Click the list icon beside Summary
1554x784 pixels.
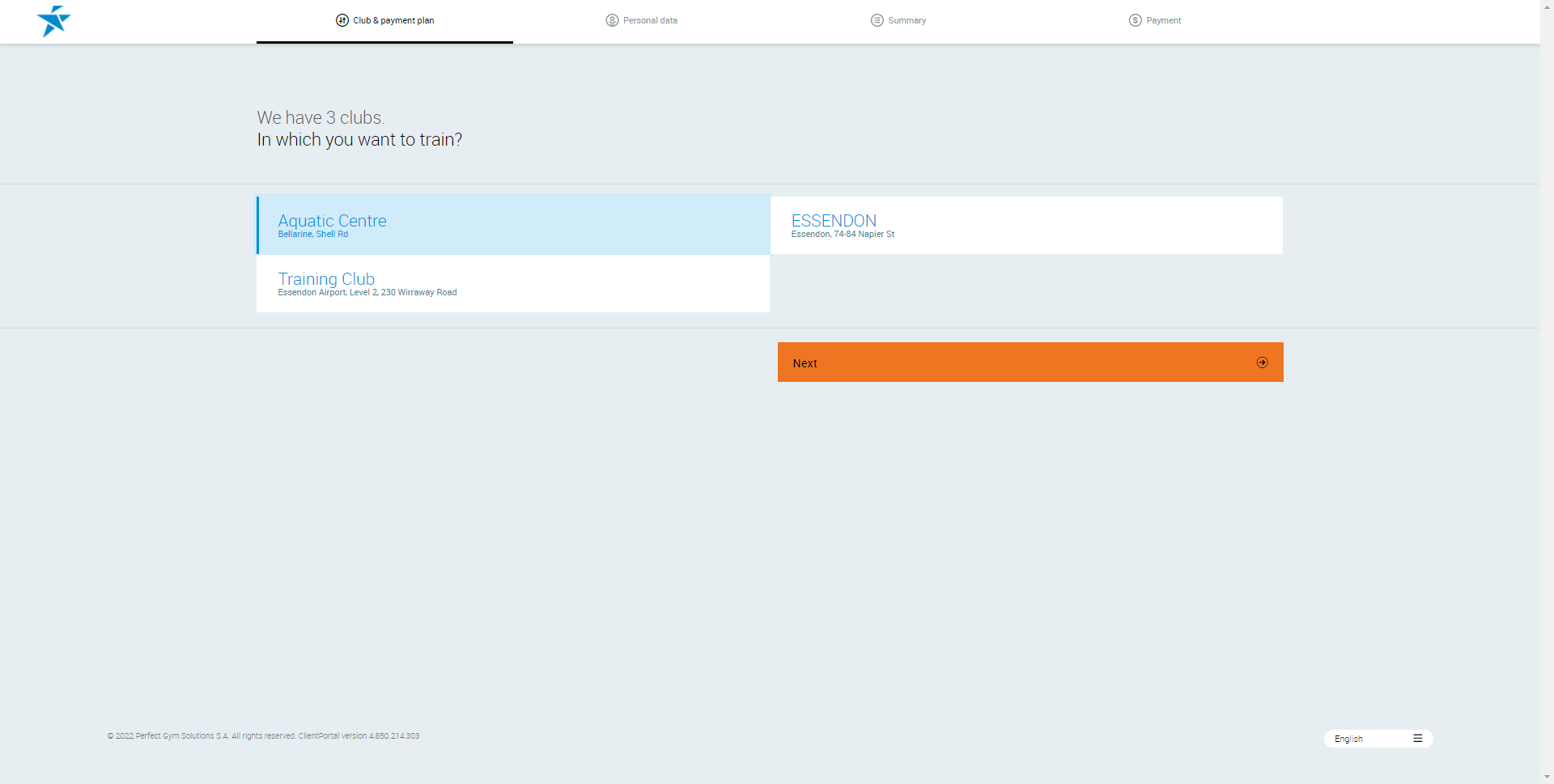click(x=877, y=20)
